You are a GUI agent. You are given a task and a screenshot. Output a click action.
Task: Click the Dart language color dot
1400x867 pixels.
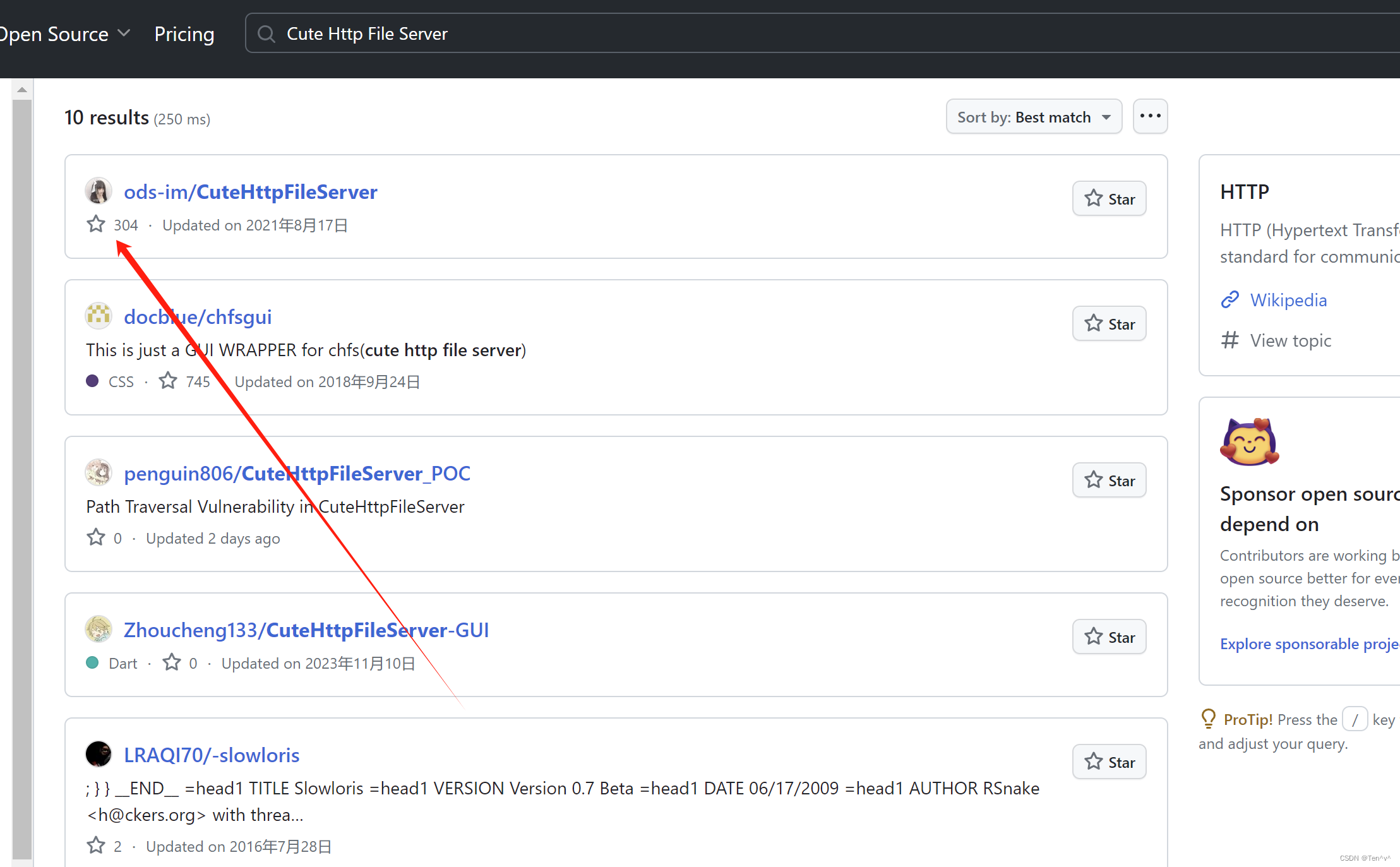point(92,662)
